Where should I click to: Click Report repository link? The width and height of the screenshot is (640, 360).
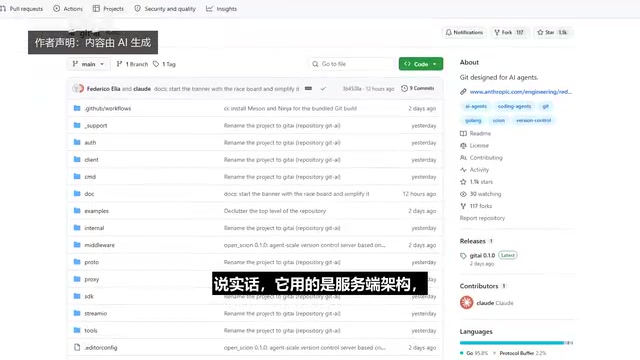(x=482, y=218)
